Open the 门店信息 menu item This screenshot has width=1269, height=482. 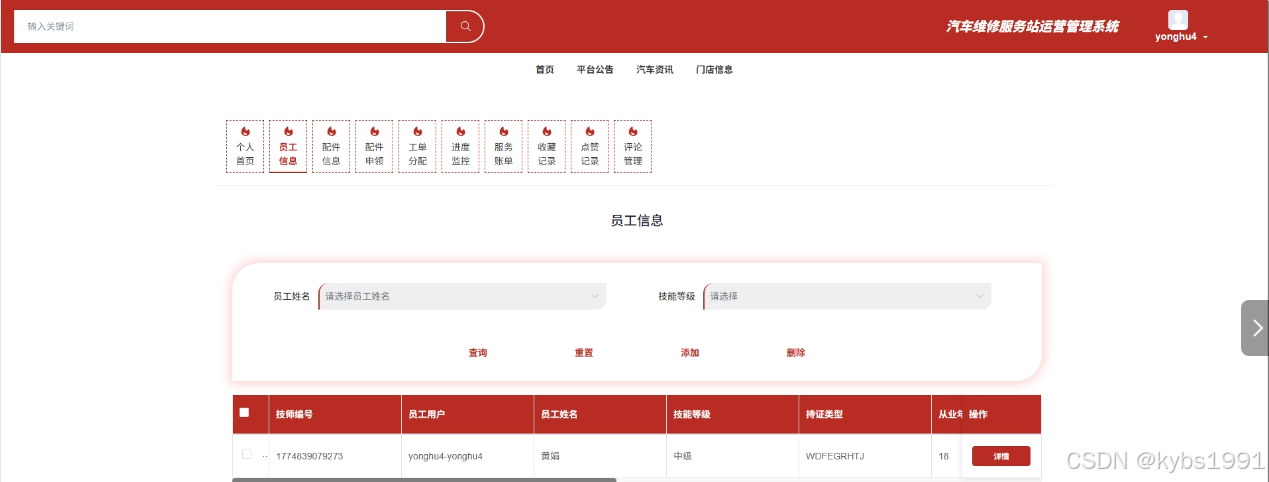[714, 70]
